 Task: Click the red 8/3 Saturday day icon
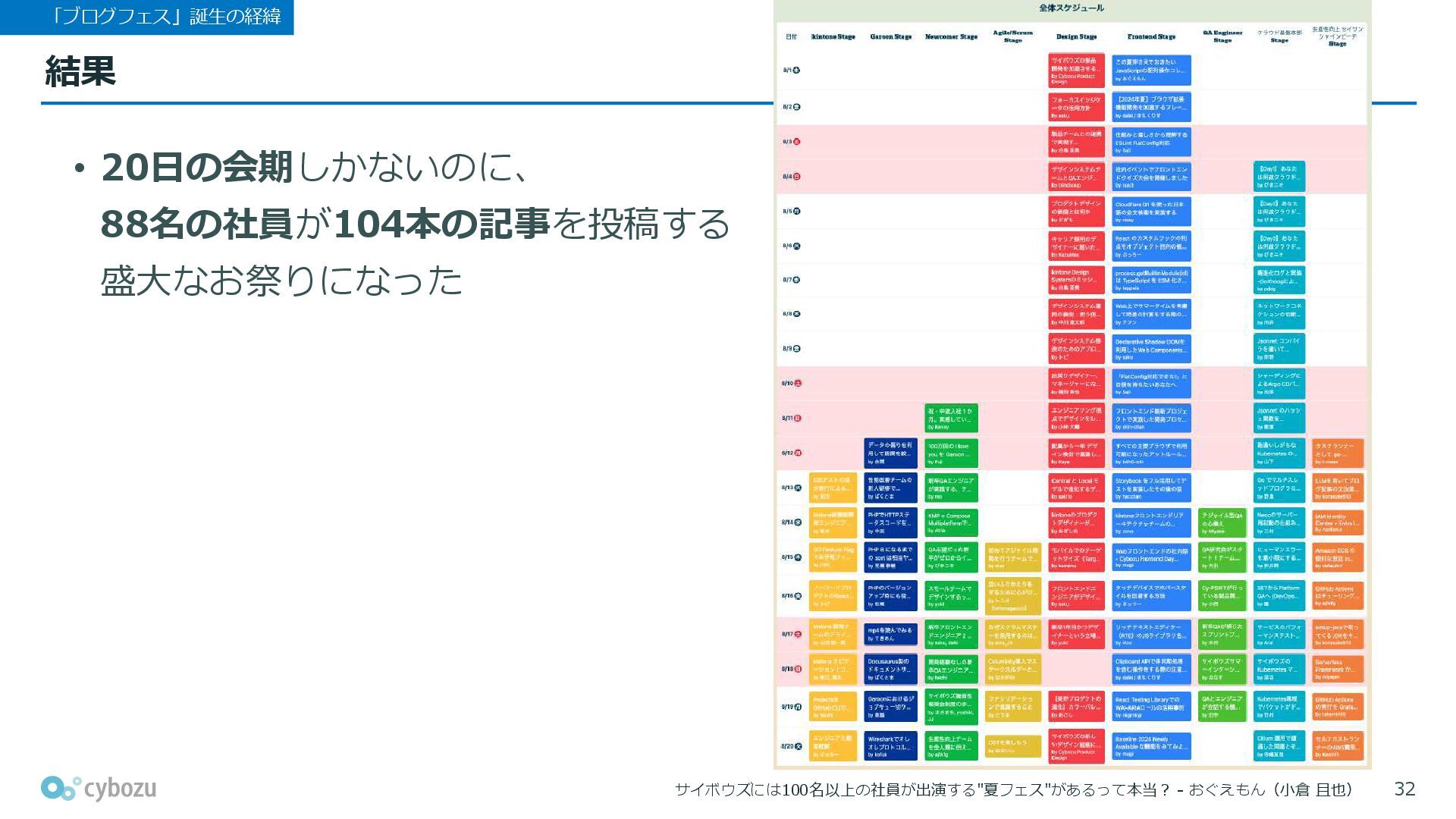796,142
